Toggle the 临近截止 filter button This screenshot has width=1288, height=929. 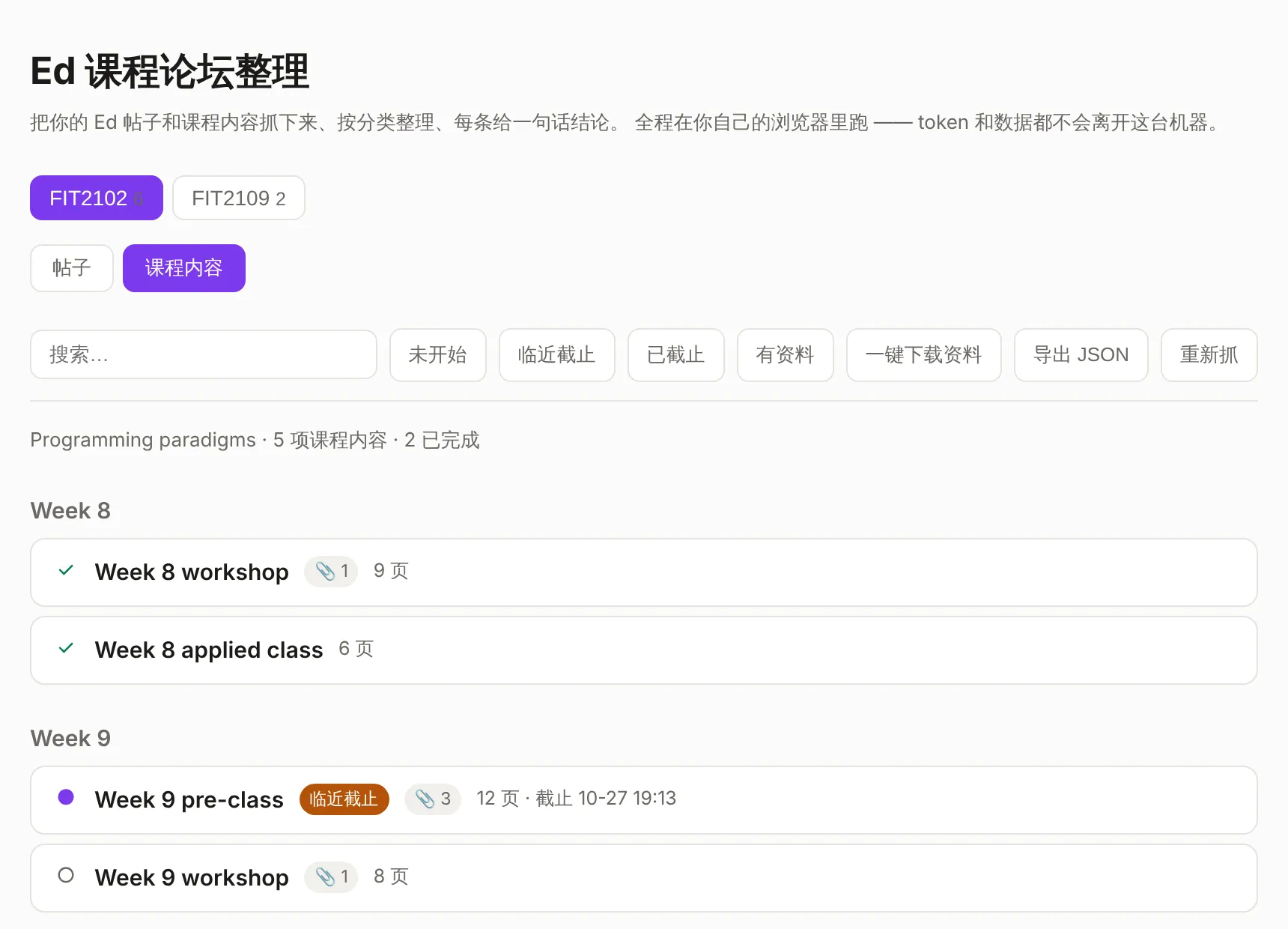pos(557,355)
